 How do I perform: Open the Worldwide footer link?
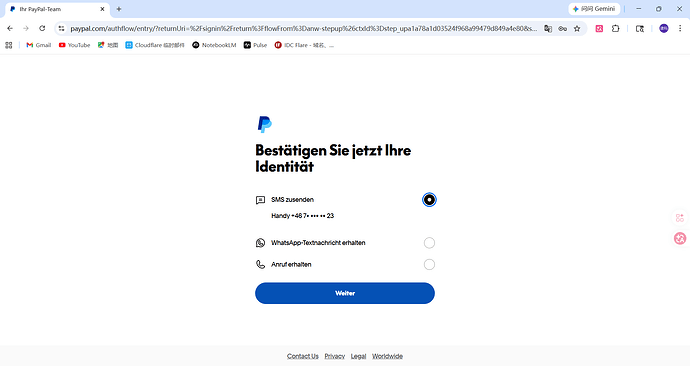click(x=388, y=356)
